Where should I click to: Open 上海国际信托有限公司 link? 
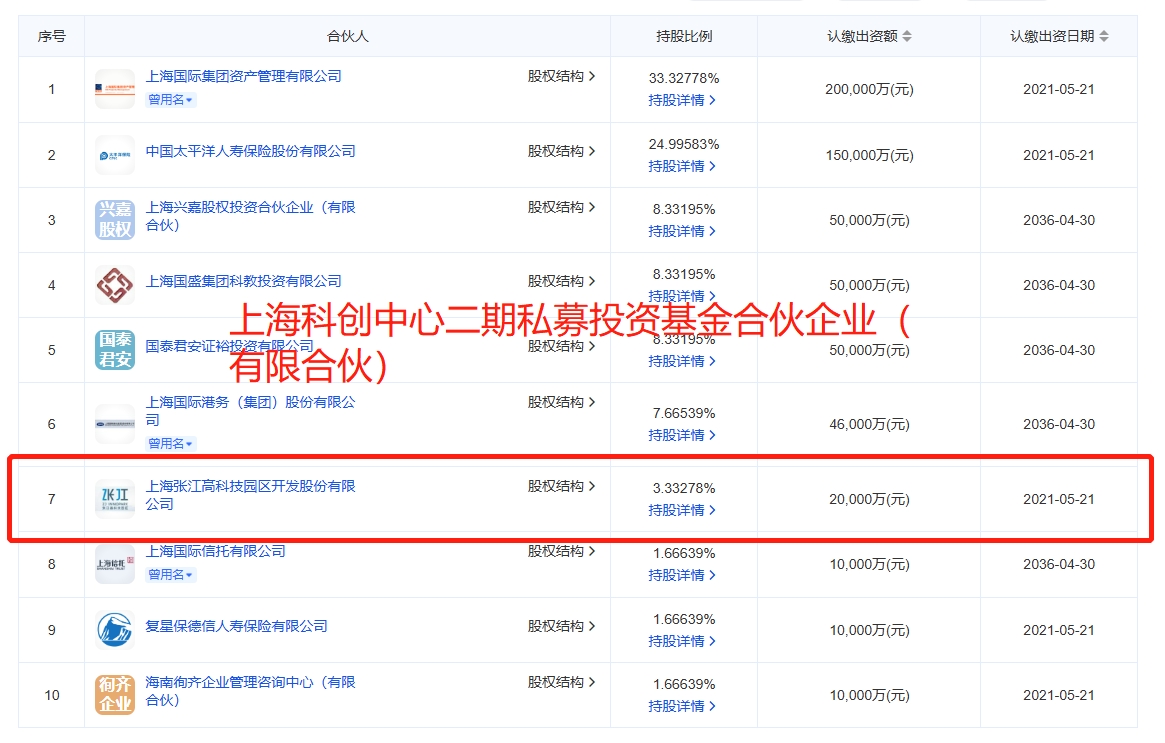(x=215, y=551)
